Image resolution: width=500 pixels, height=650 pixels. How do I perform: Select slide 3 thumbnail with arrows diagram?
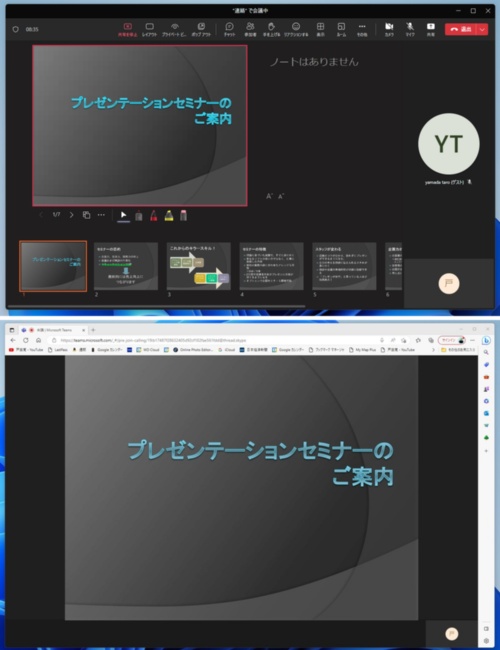(199, 266)
